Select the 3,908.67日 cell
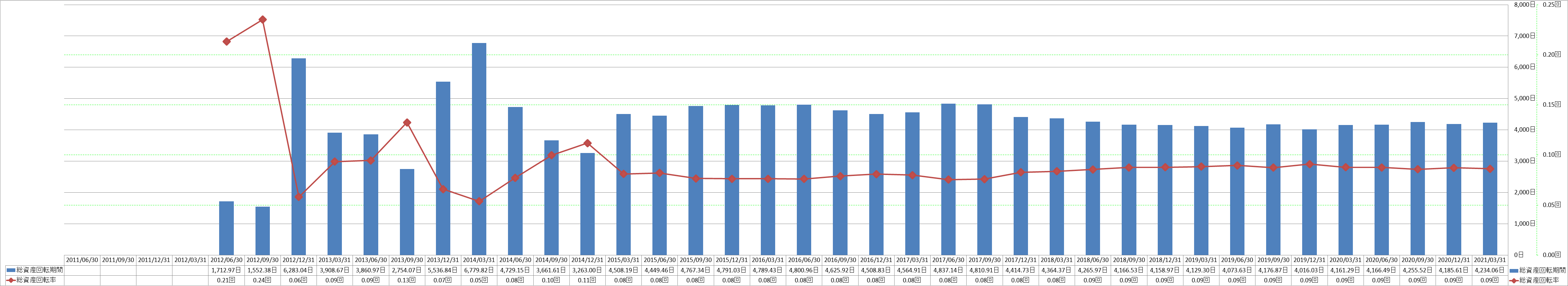Image resolution: width=1568 pixels, height=286 pixels. click(x=335, y=270)
